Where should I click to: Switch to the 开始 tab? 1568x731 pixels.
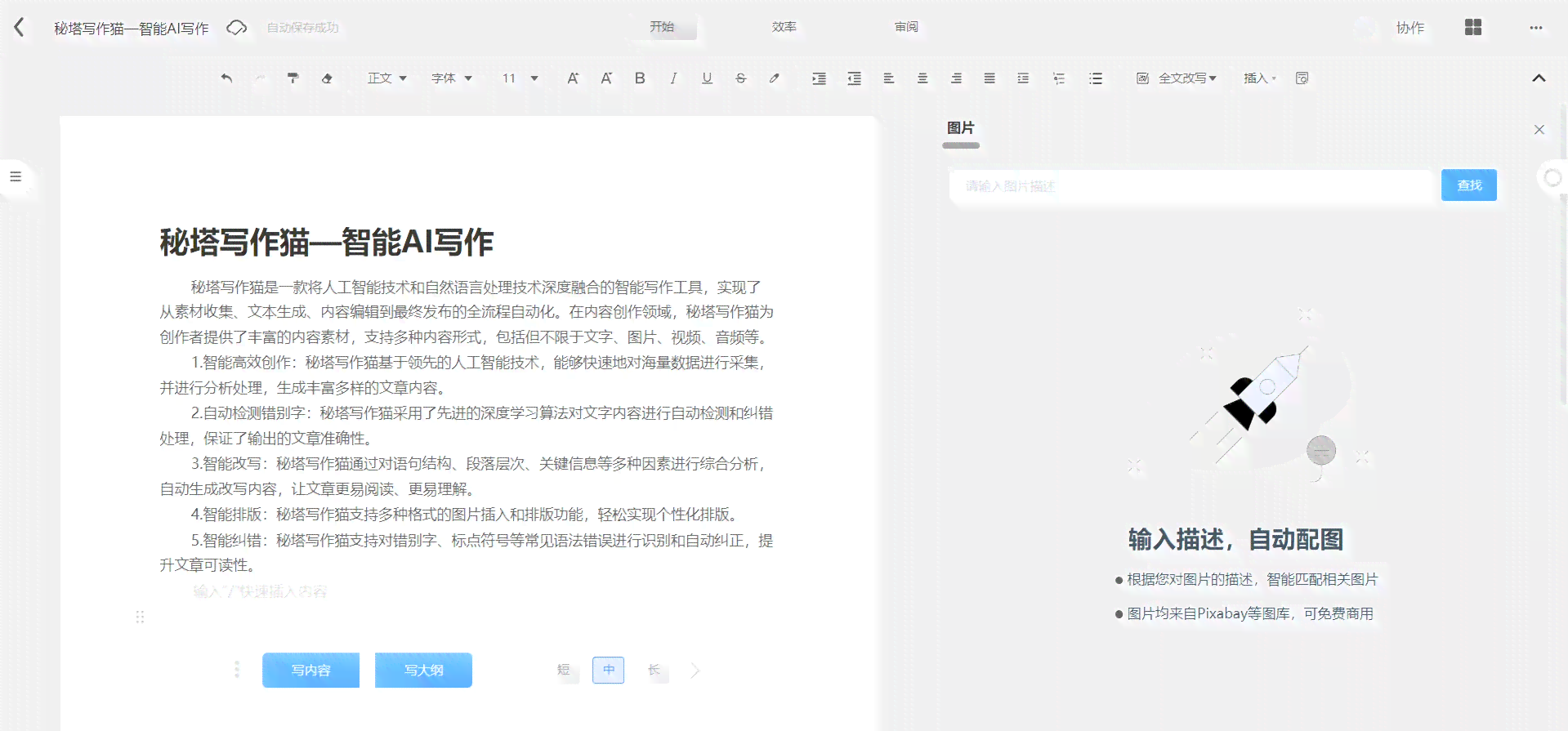pos(662,27)
